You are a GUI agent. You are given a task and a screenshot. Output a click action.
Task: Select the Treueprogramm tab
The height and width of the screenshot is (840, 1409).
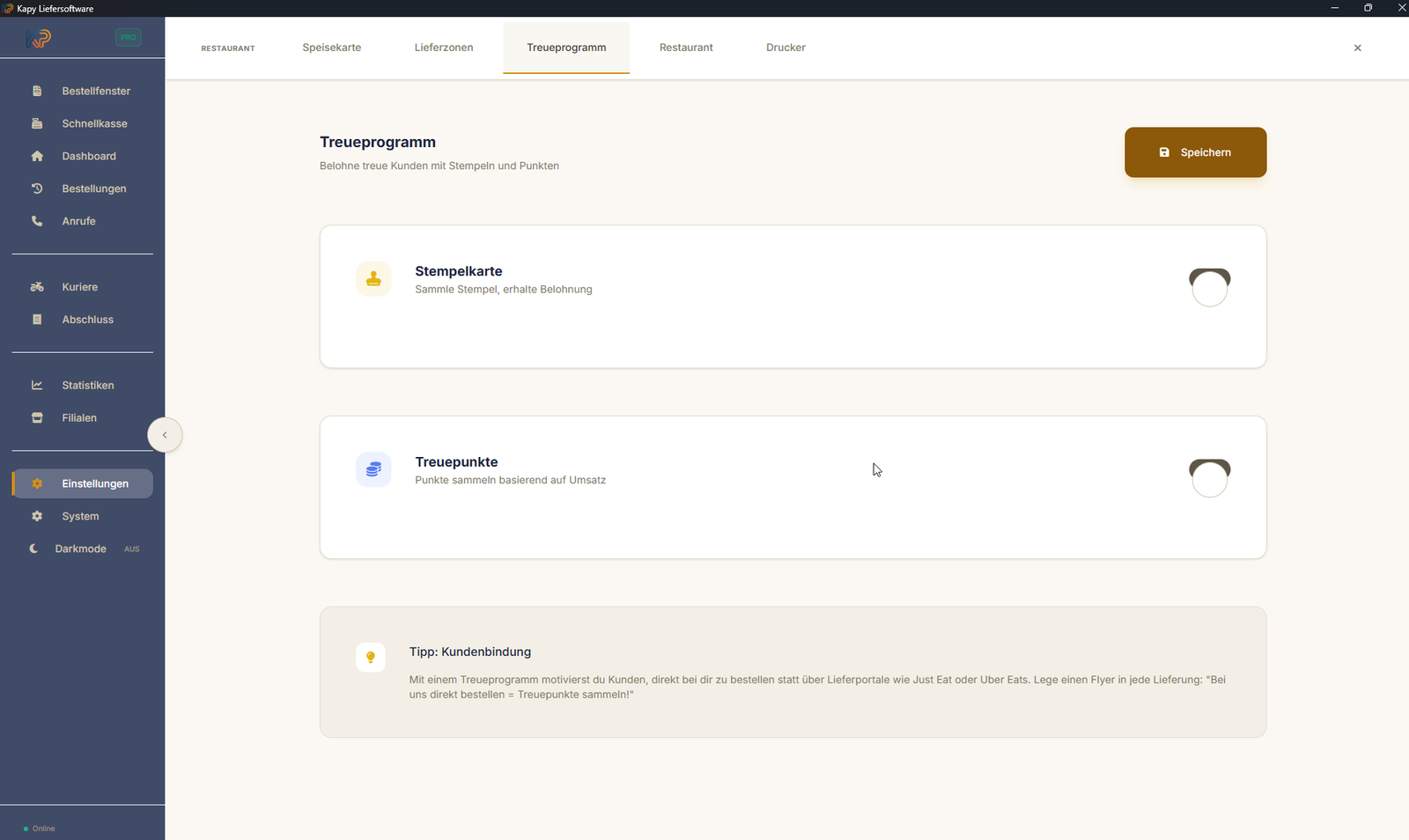coord(566,48)
